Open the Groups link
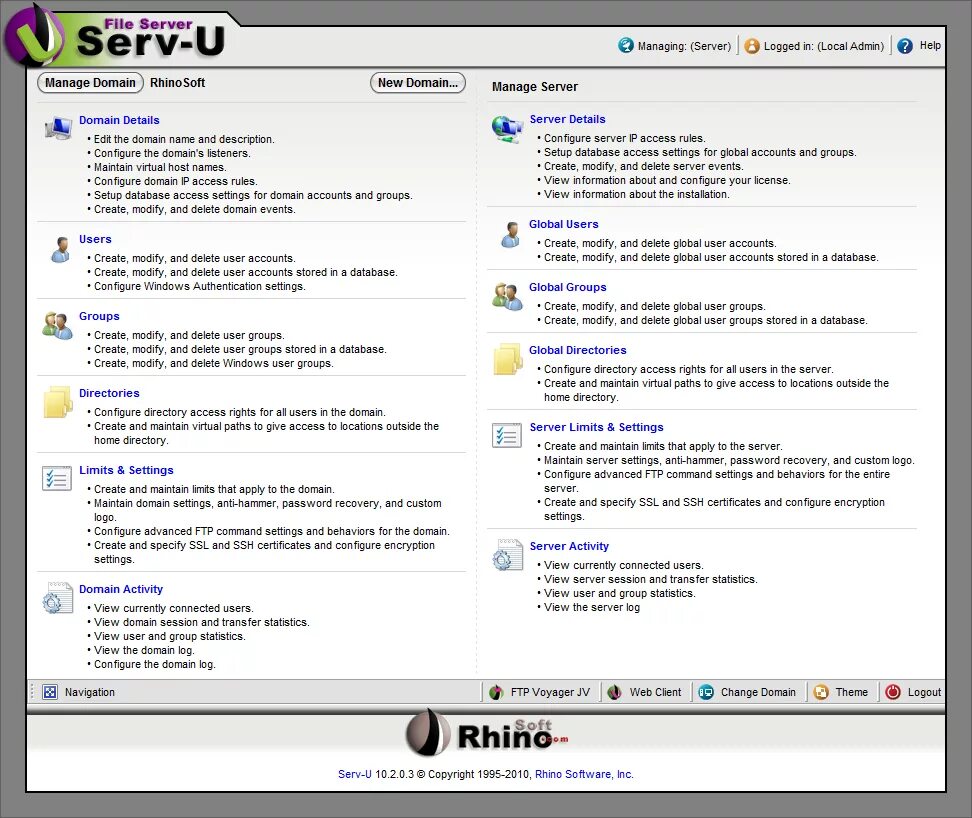This screenshot has height=818, width=972. 99,316
